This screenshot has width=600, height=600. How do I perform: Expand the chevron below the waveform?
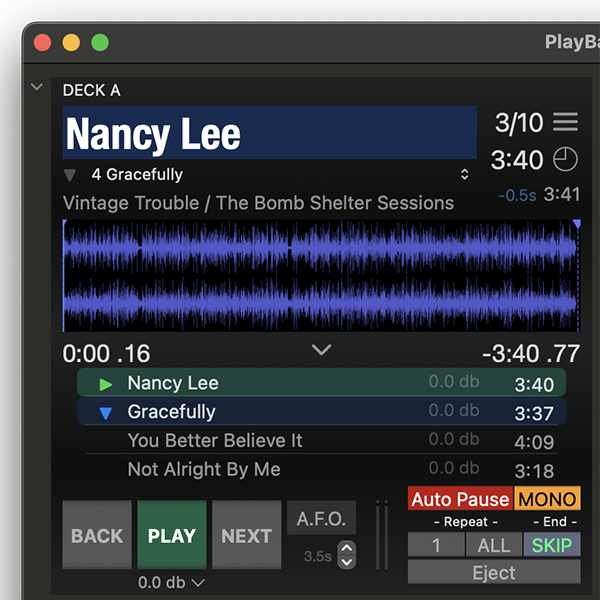321,350
